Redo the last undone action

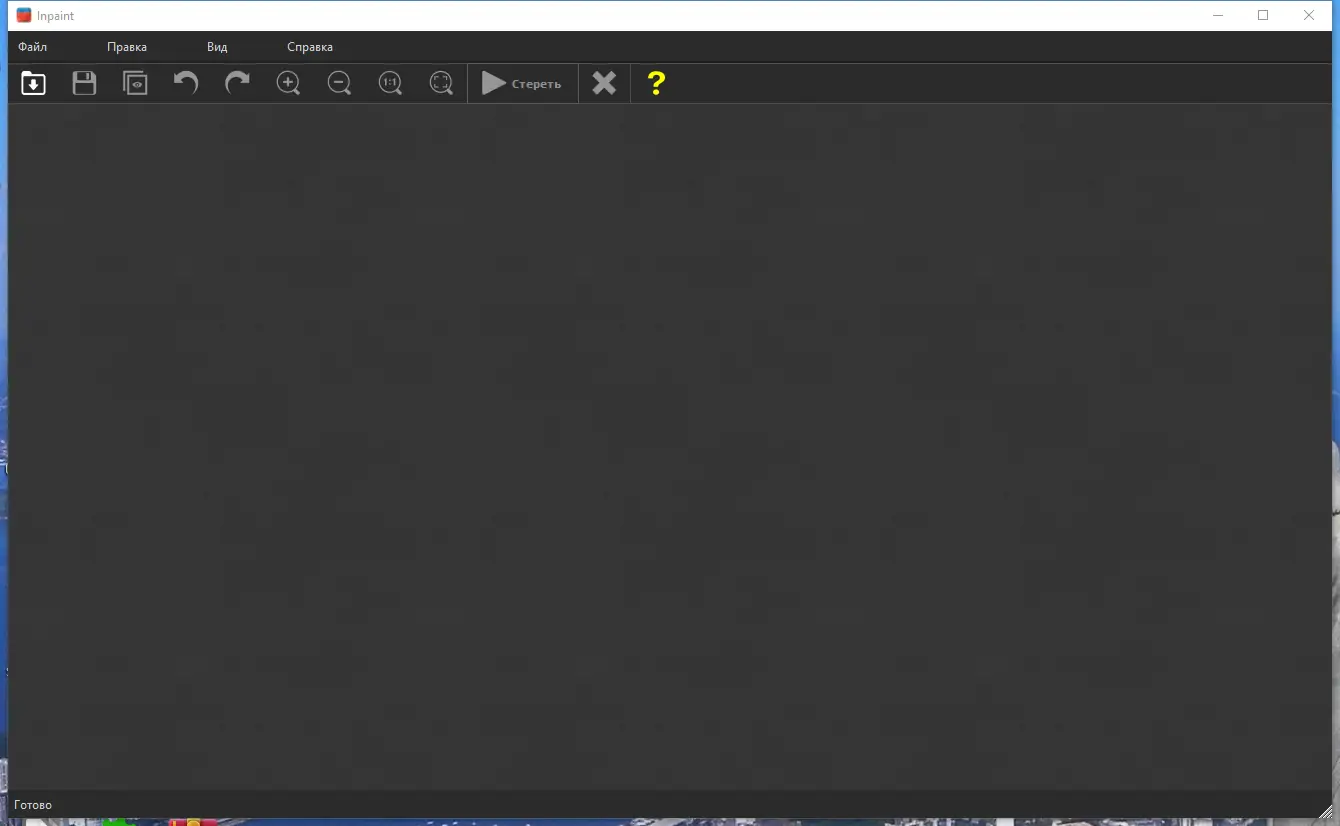click(237, 83)
